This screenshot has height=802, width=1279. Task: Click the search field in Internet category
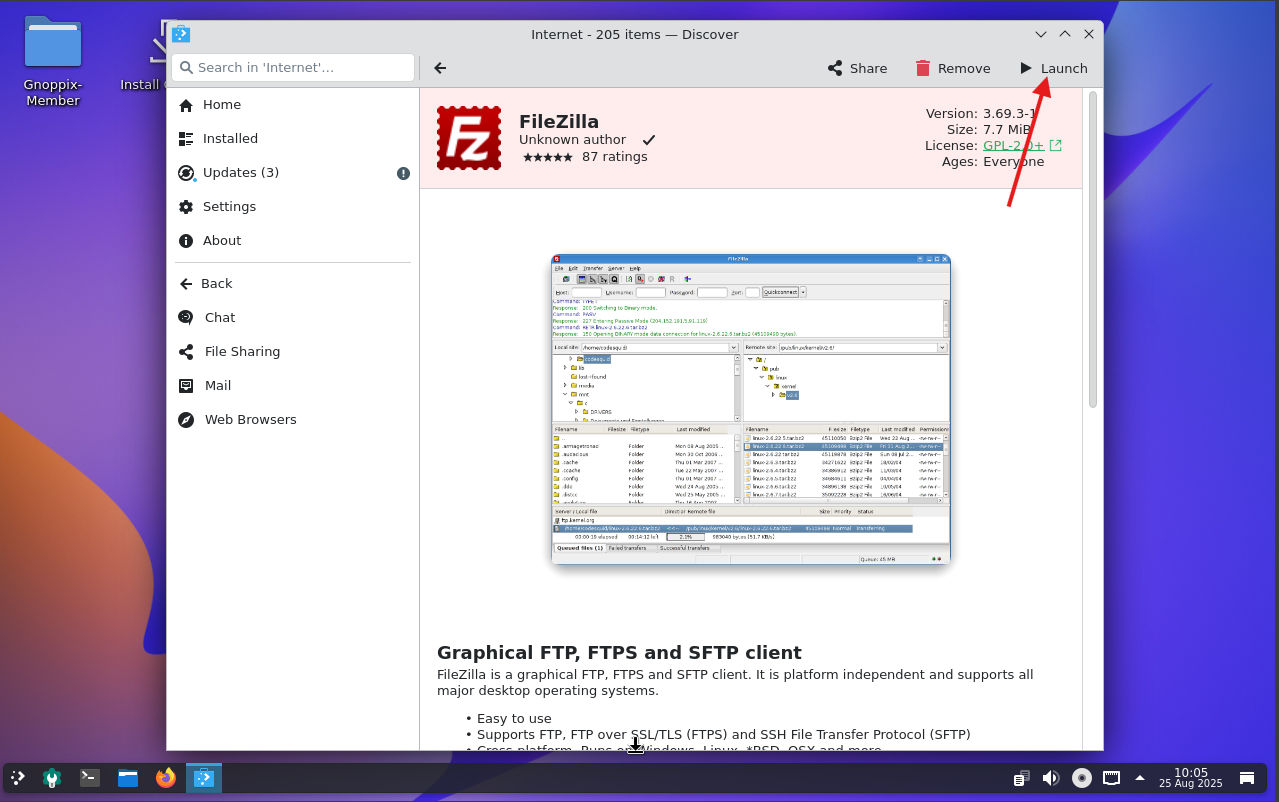(293, 68)
